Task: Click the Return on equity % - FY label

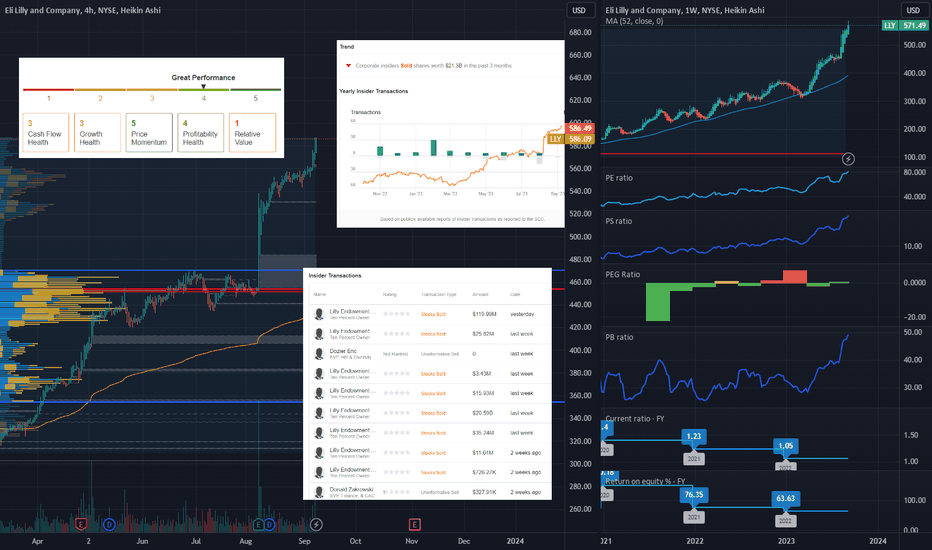Action: (645, 481)
